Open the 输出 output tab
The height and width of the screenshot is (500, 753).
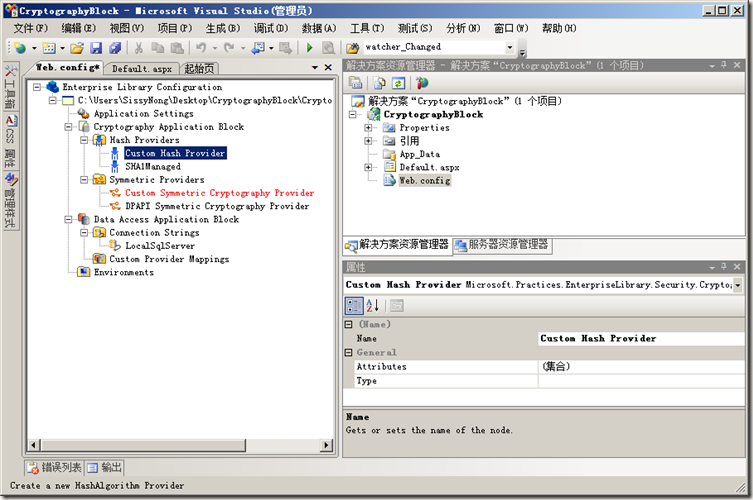[x=105, y=467]
